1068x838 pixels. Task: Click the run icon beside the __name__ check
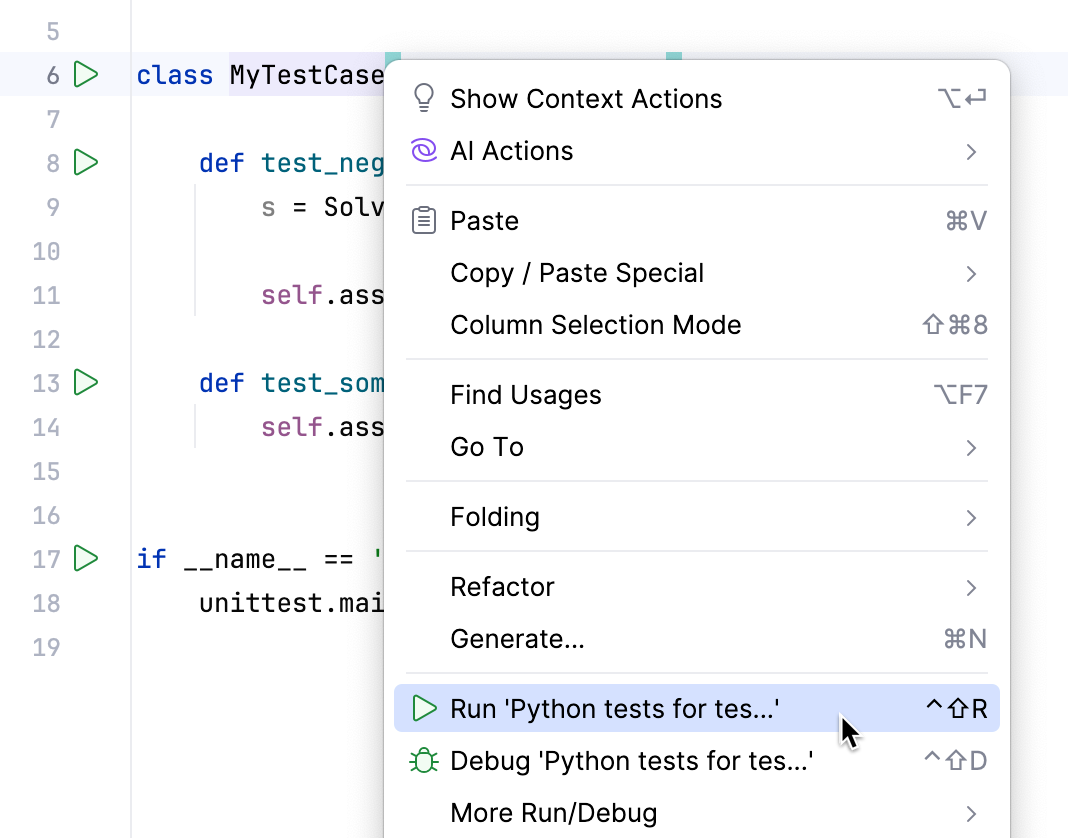(x=86, y=559)
